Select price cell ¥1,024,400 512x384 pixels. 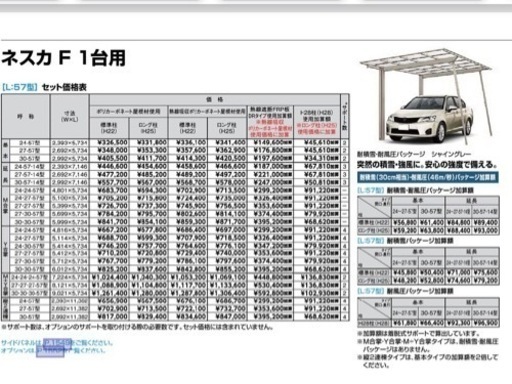(109, 277)
